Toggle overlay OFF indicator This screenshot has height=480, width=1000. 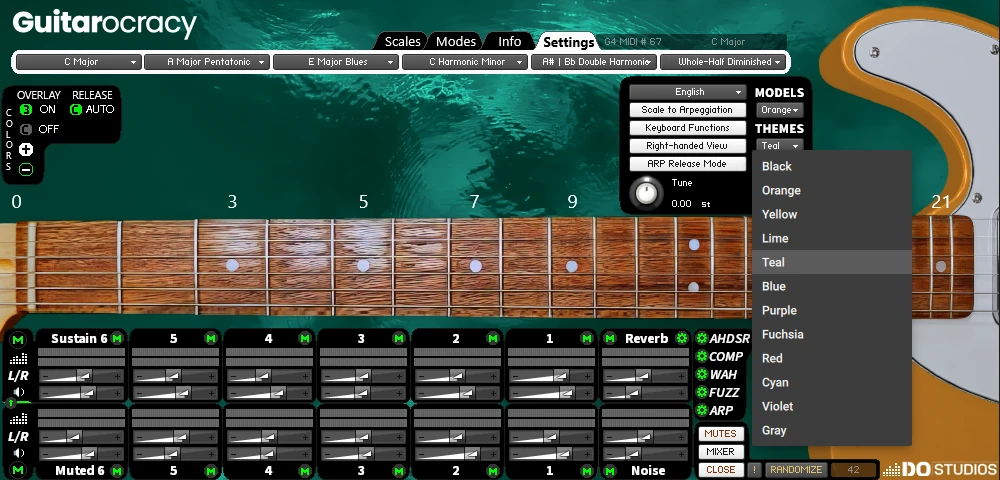(x=26, y=129)
